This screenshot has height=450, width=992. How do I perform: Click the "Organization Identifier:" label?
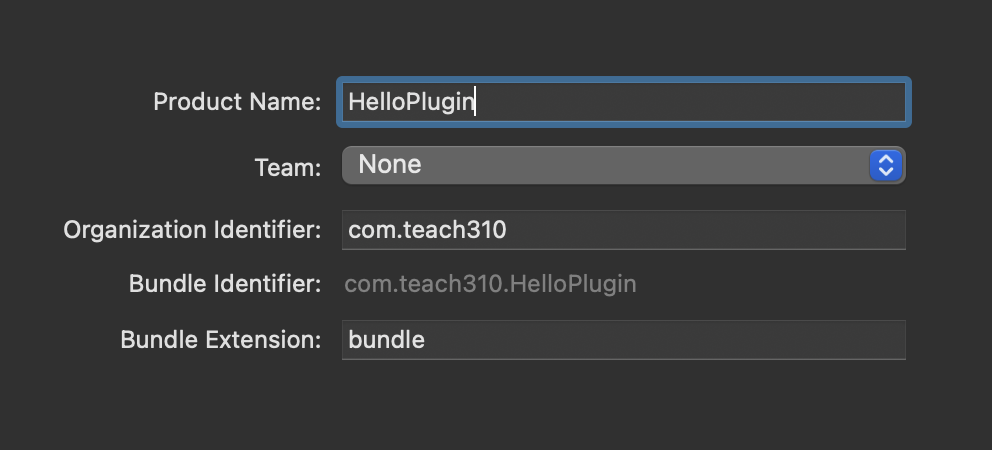[192, 230]
